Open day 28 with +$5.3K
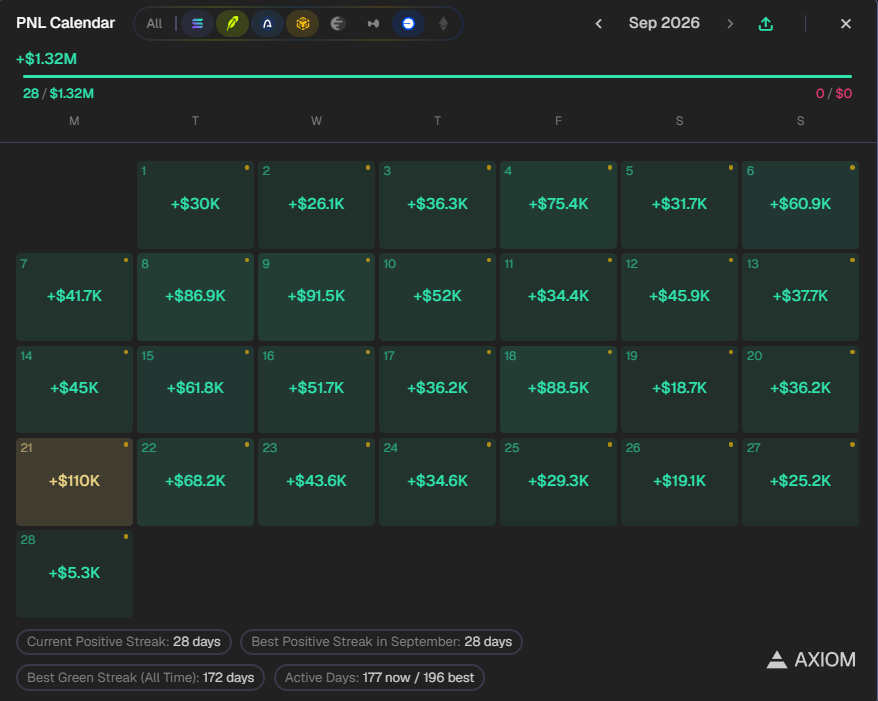 click(x=74, y=573)
